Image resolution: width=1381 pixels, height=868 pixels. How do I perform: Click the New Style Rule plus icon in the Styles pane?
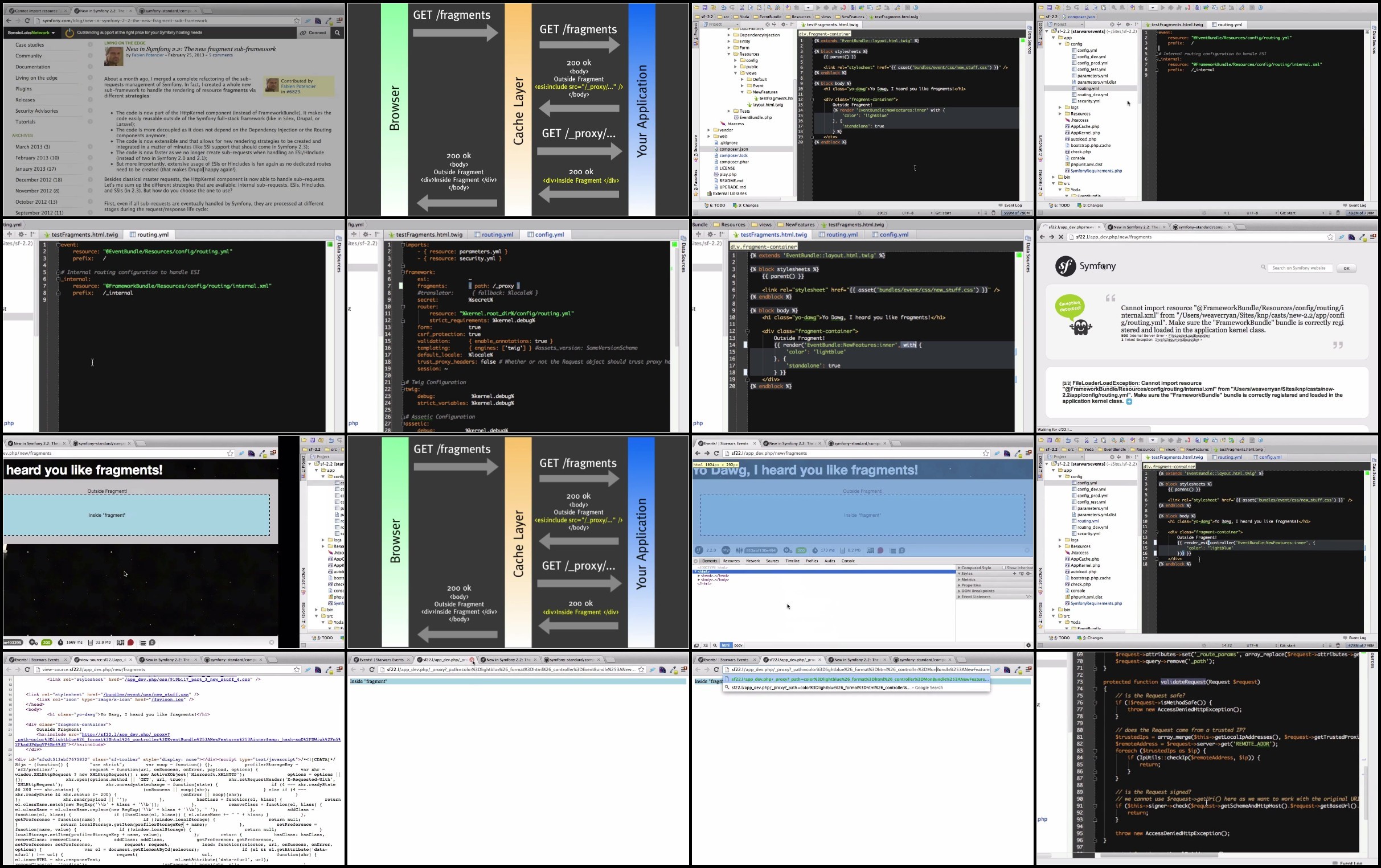pos(1014,573)
